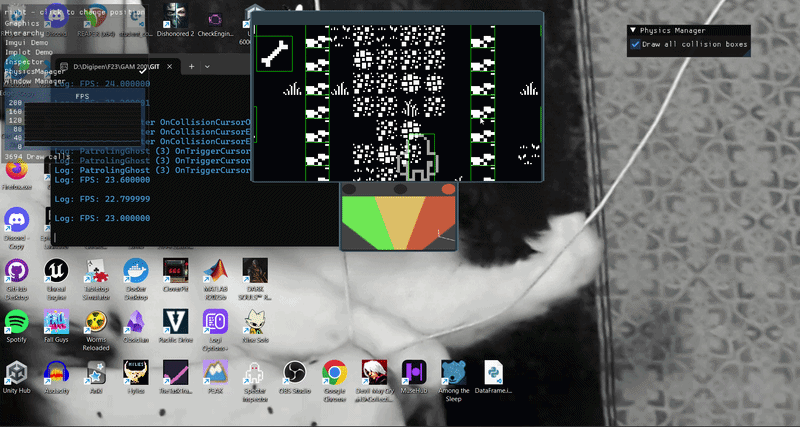Click the Physics Manager title bar
This screenshot has height=427, width=800.
tap(689, 31)
